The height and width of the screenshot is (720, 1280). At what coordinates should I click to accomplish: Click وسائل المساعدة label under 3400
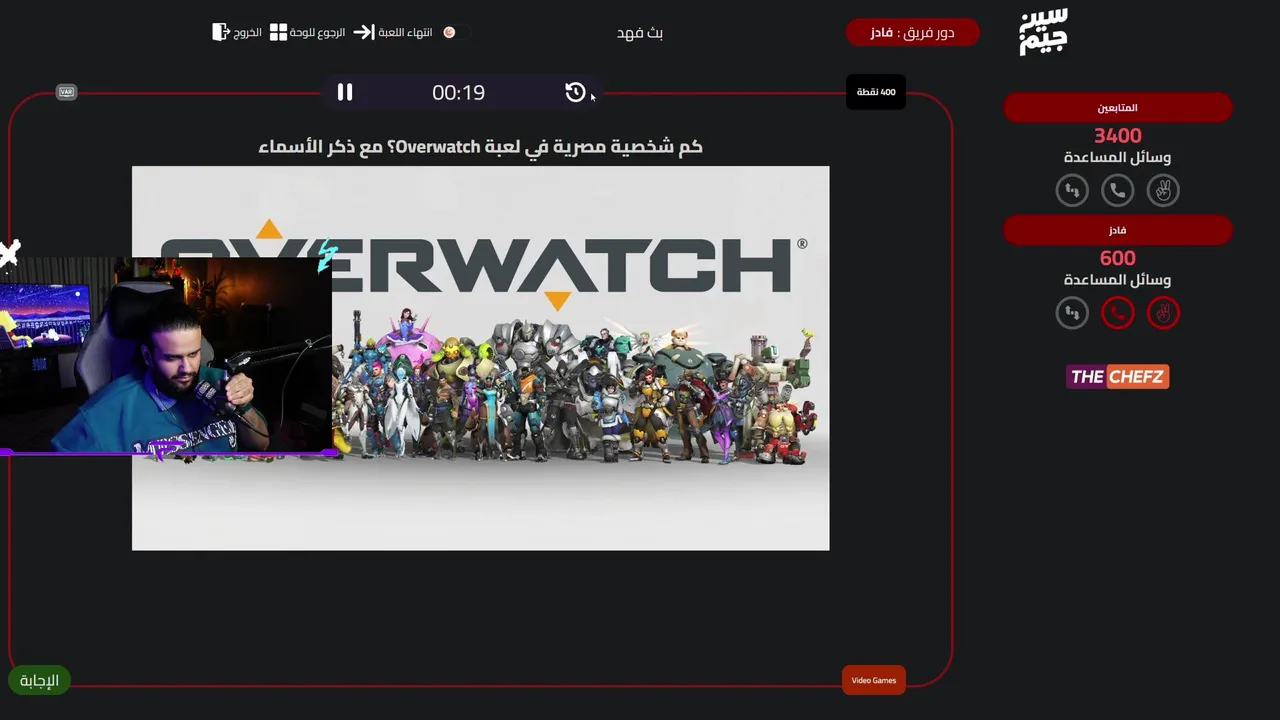tap(1118, 157)
